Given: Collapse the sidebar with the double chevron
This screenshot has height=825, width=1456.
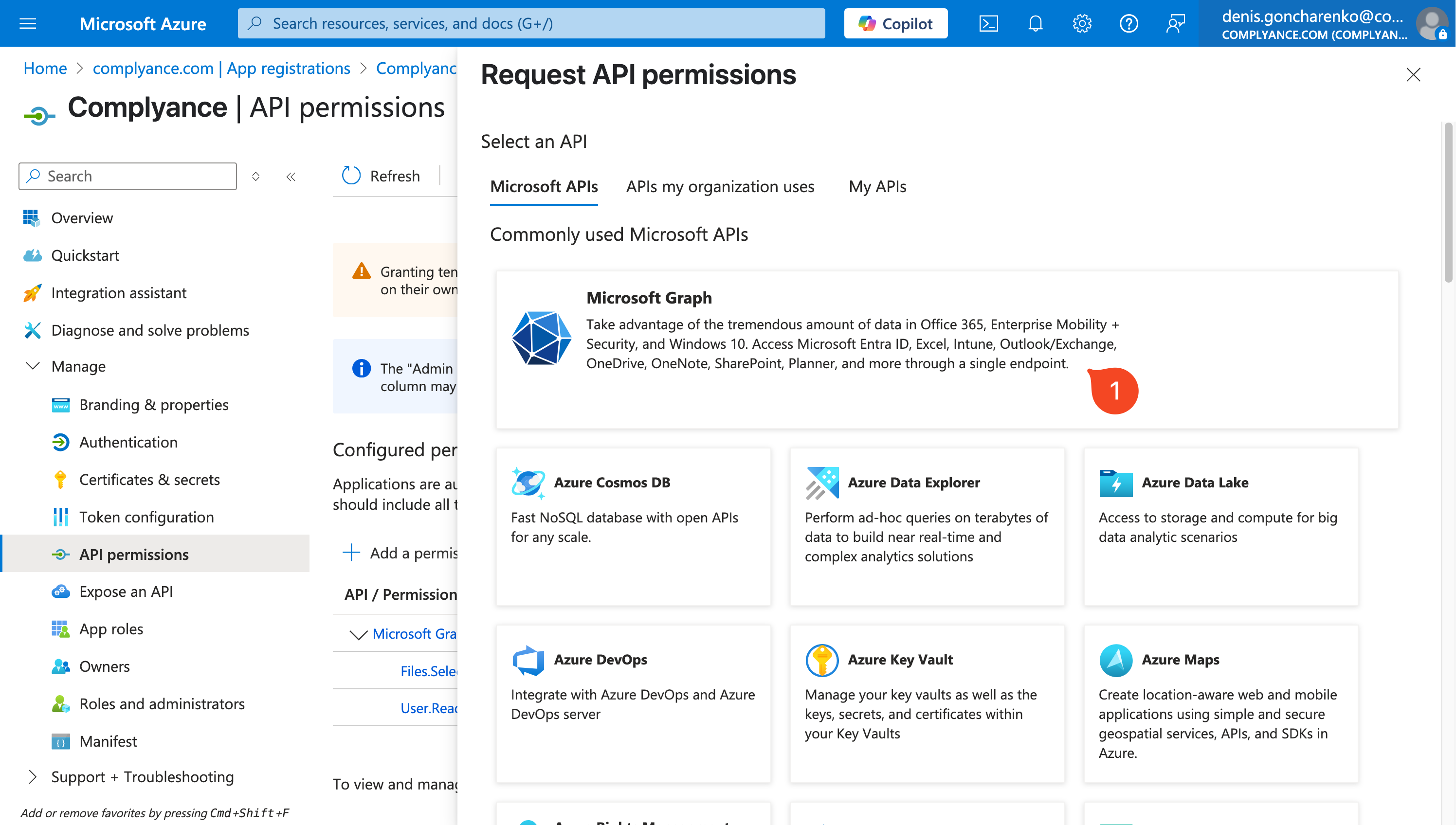Looking at the screenshot, I should tap(291, 177).
